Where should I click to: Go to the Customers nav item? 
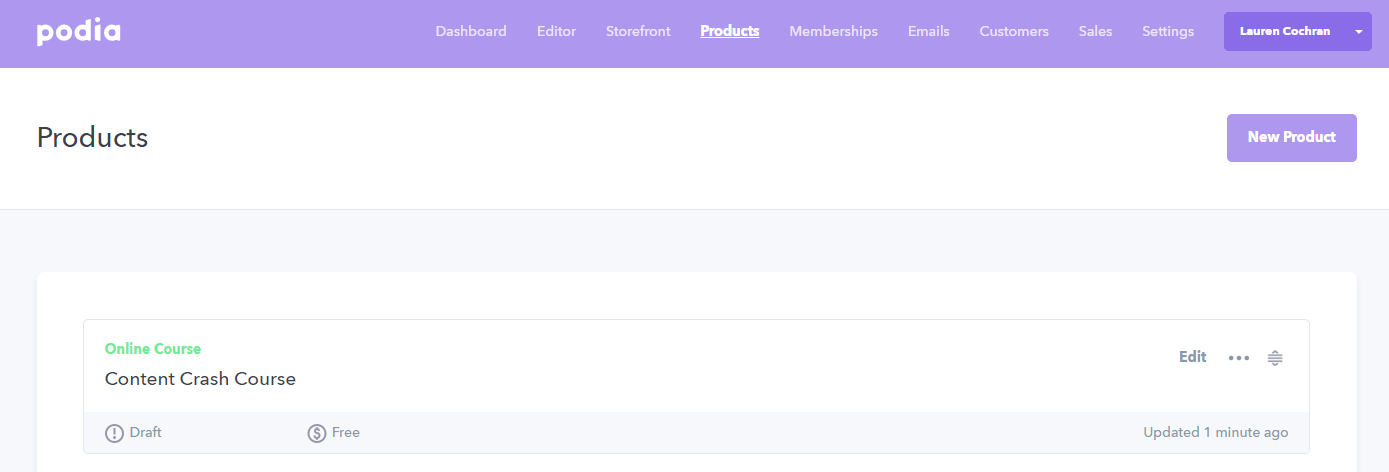[x=1014, y=31]
